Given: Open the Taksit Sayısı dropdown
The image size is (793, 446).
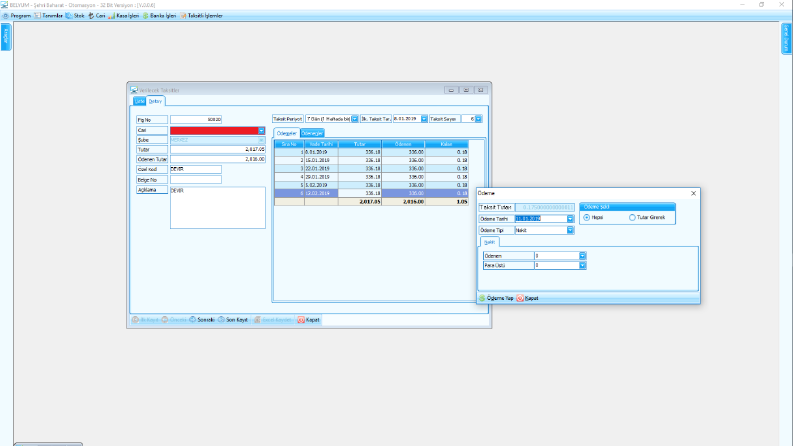Looking at the screenshot, I should tap(478, 119).
